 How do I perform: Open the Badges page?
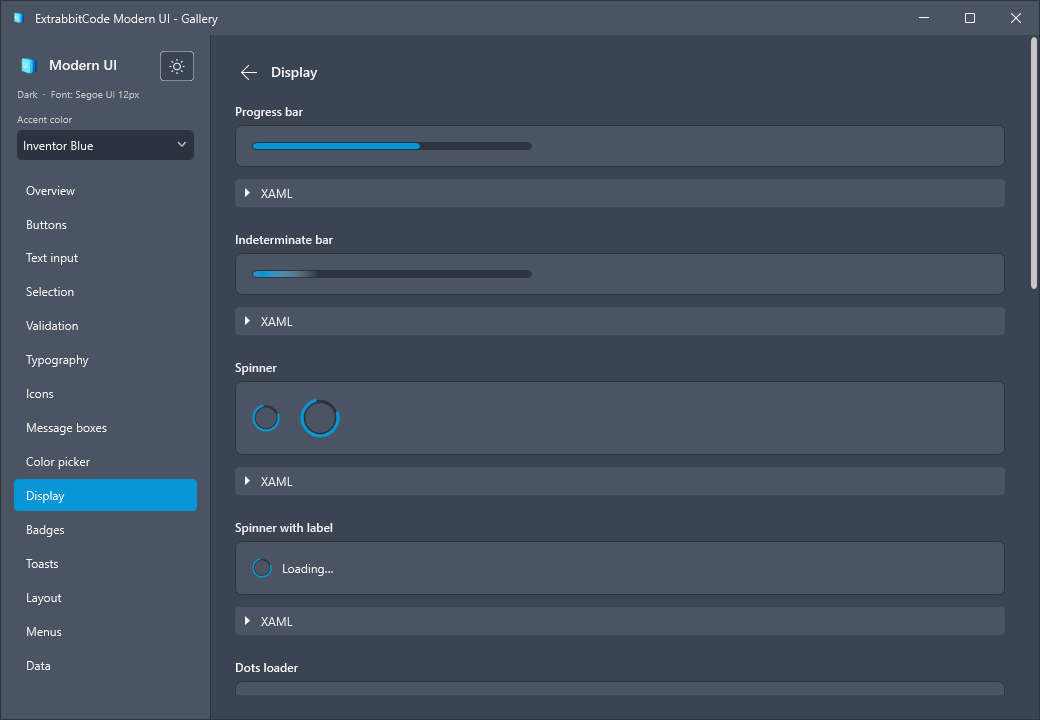[105, 530]
